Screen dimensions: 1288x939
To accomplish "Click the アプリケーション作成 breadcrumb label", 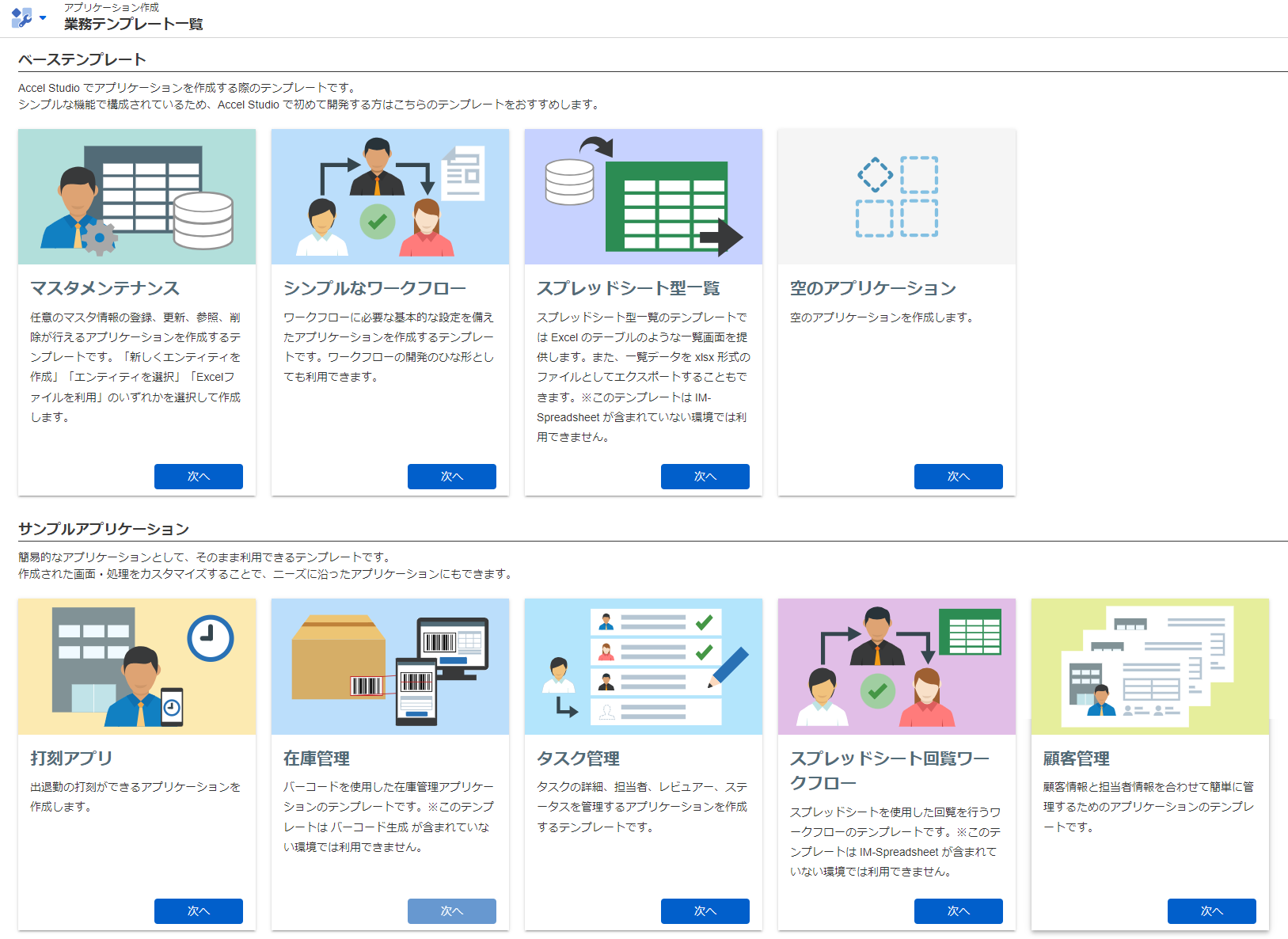I will tap(112, 7).
